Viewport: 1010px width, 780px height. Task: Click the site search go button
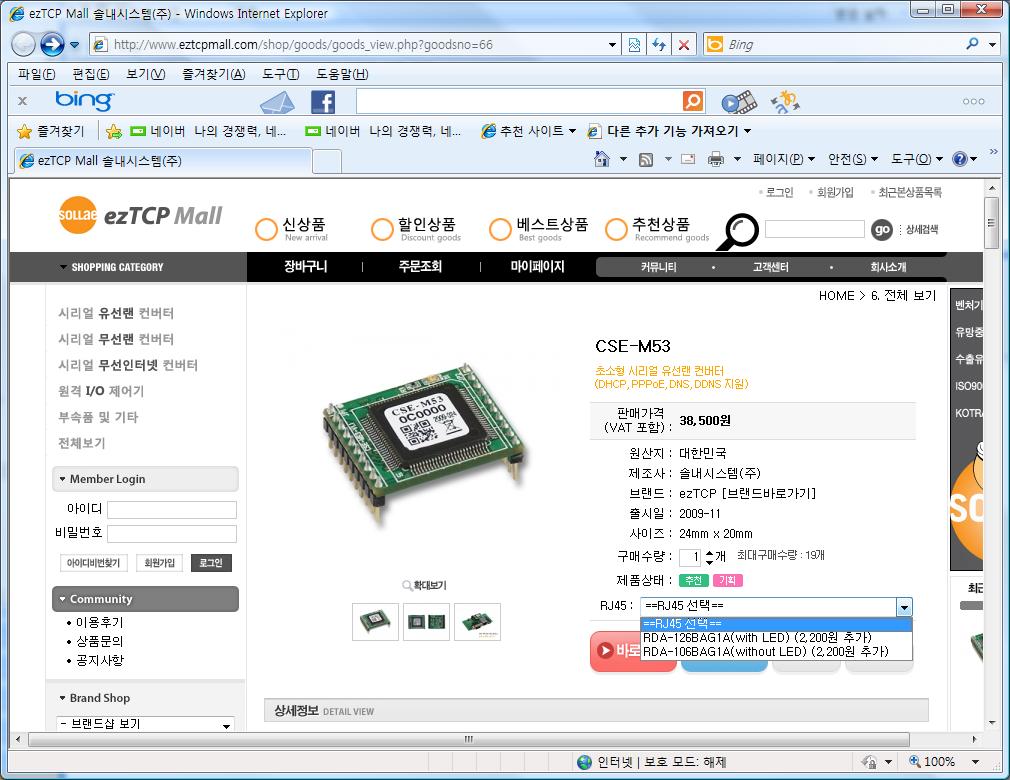(882, 229)
